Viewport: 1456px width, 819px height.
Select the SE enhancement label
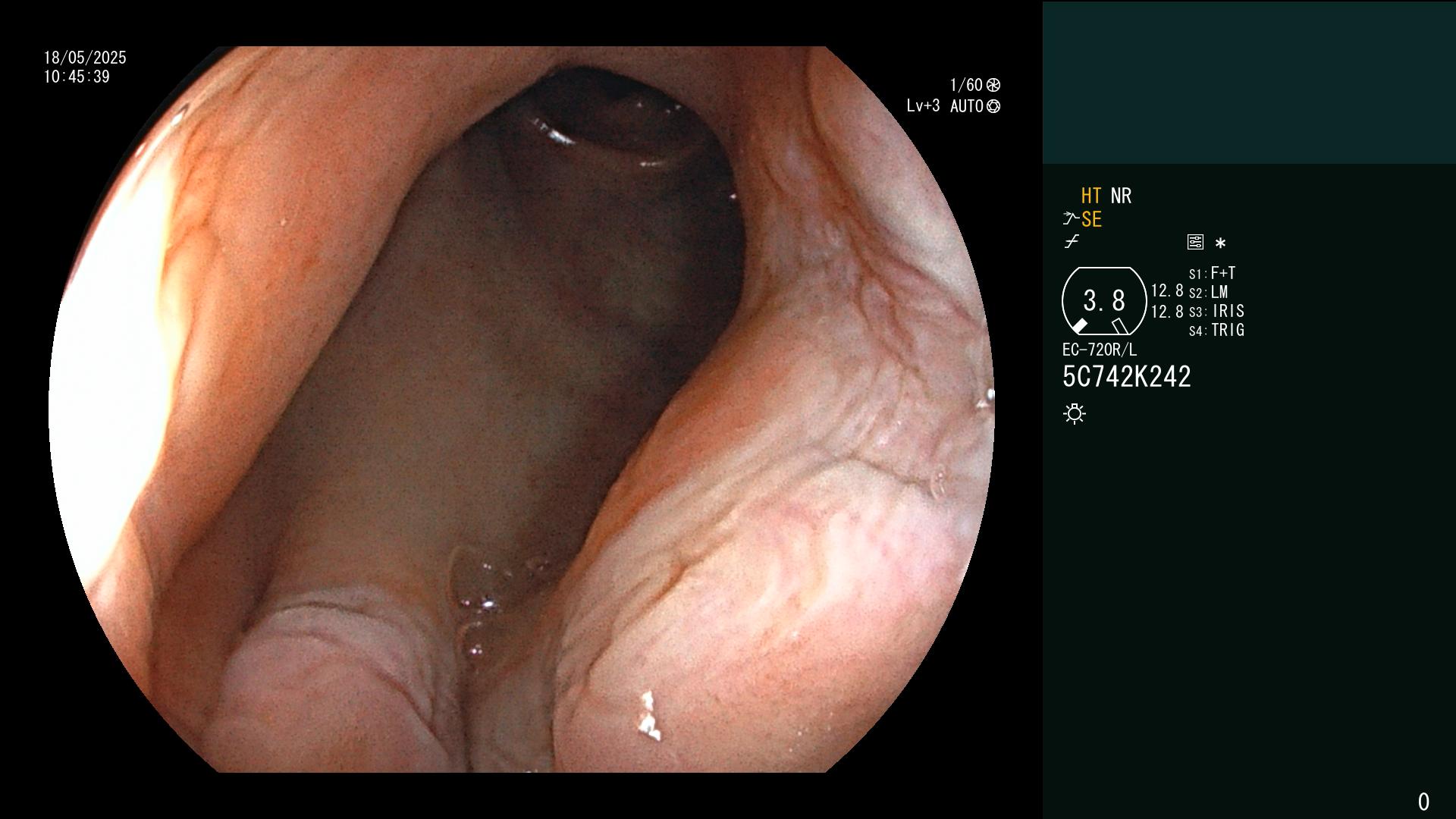coord(1091,220)
